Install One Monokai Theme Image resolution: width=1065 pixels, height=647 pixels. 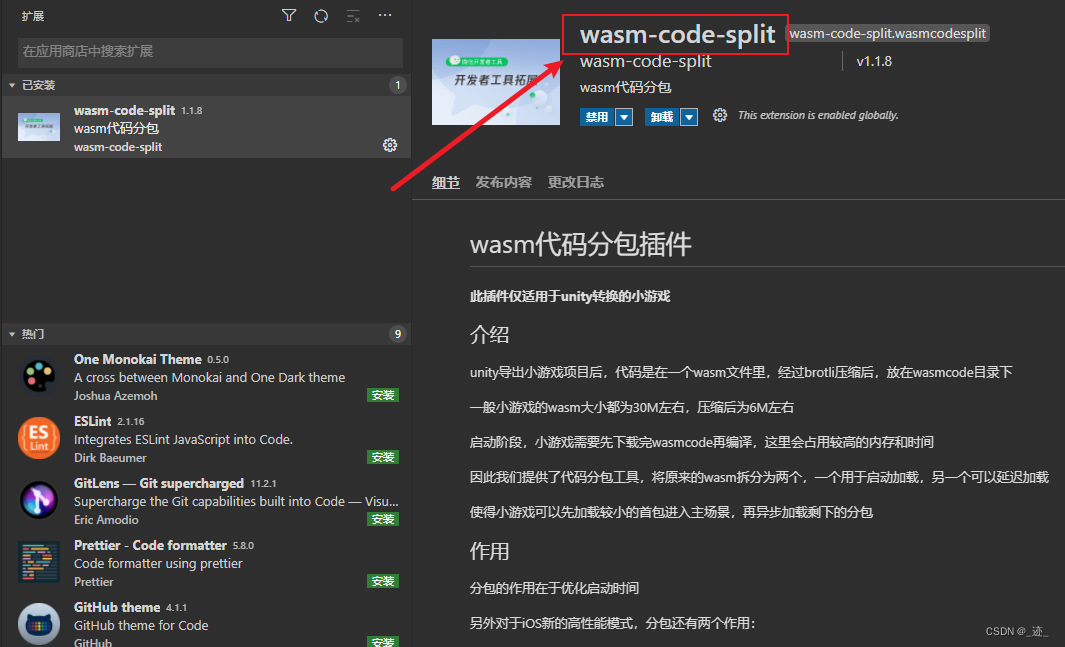coord(383,395)
